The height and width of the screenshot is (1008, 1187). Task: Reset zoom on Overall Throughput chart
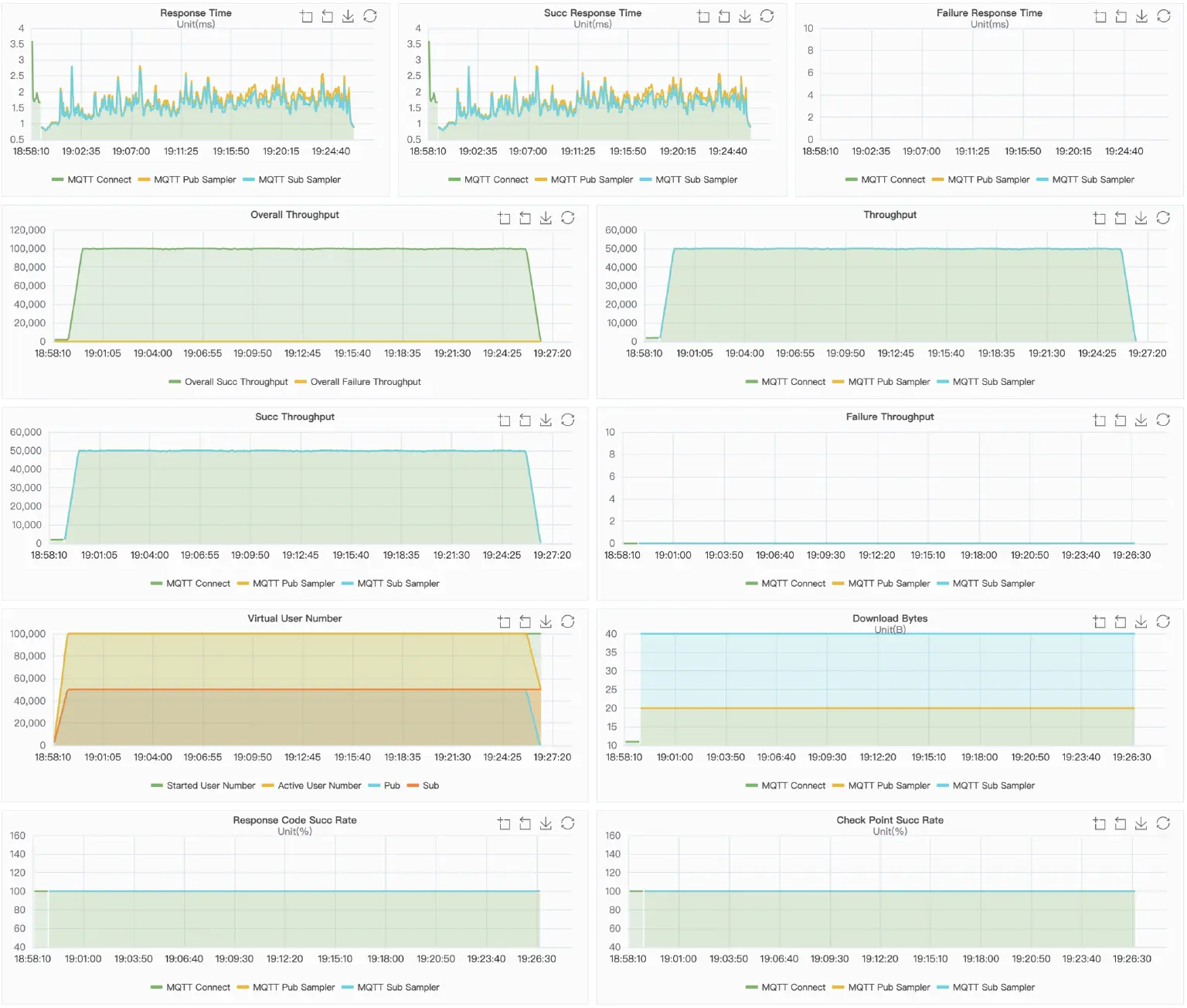525,218
